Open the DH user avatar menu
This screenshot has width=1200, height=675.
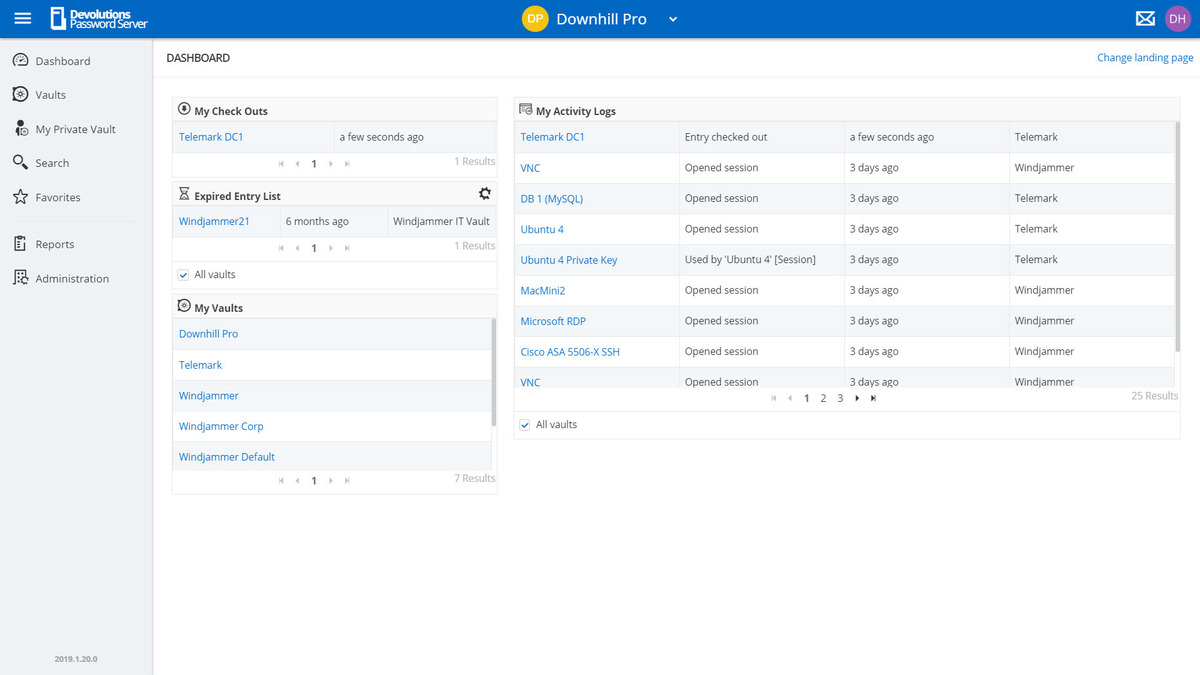pos(1178,19)
